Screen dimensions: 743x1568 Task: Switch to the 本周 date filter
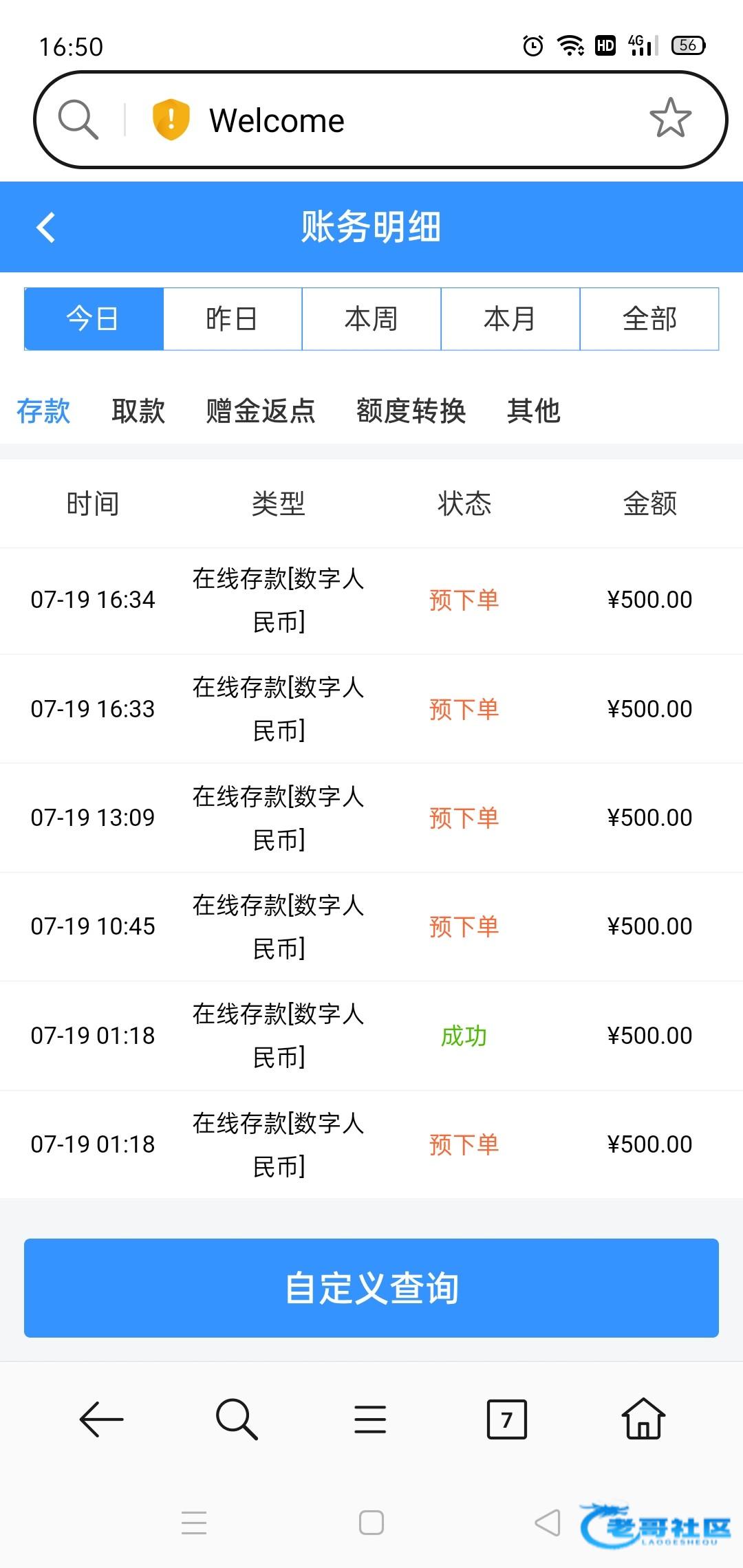click(371, 319)
